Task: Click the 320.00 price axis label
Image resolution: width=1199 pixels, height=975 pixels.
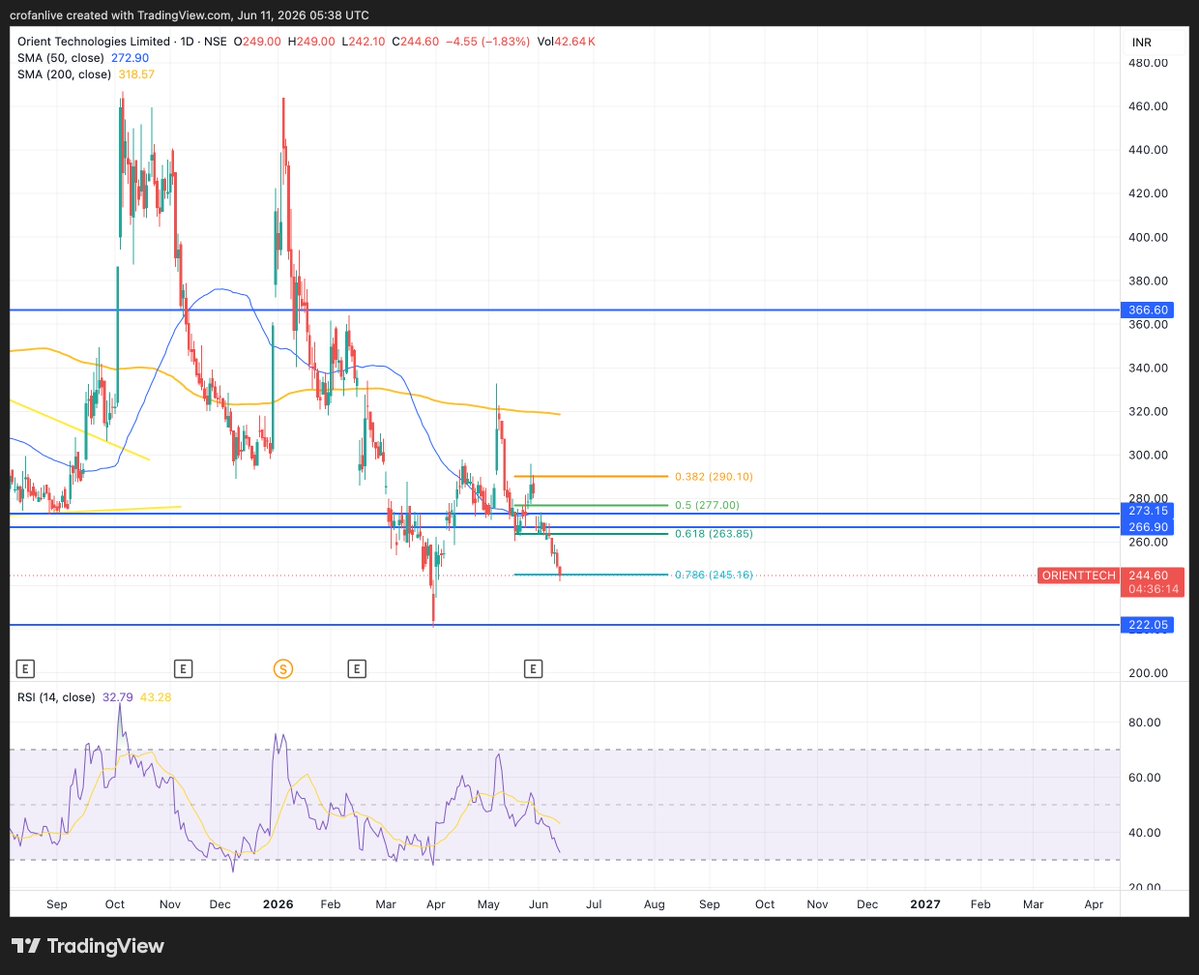Action: [1148, 411]
